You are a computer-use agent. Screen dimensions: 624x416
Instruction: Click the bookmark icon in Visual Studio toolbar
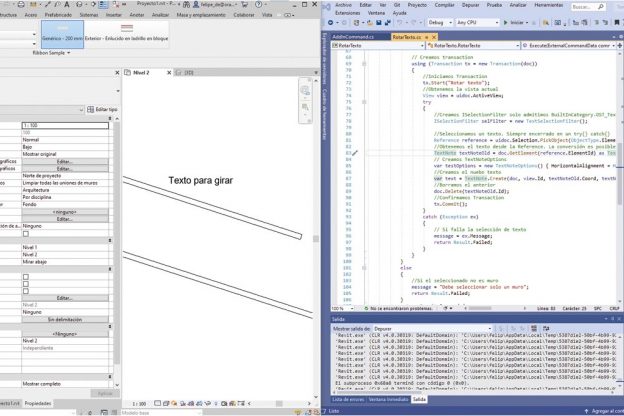coord(616,23)
